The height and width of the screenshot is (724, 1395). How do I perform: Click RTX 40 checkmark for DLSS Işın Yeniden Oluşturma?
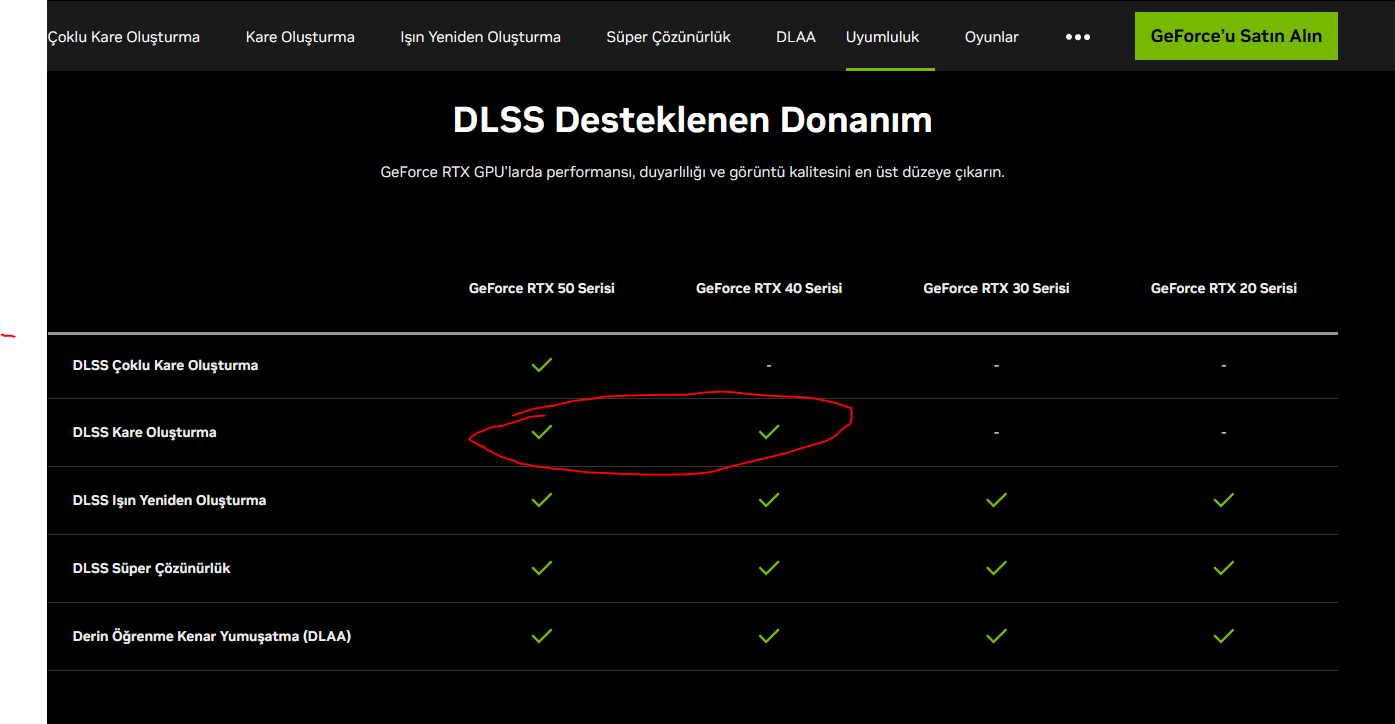click(769, 500)
